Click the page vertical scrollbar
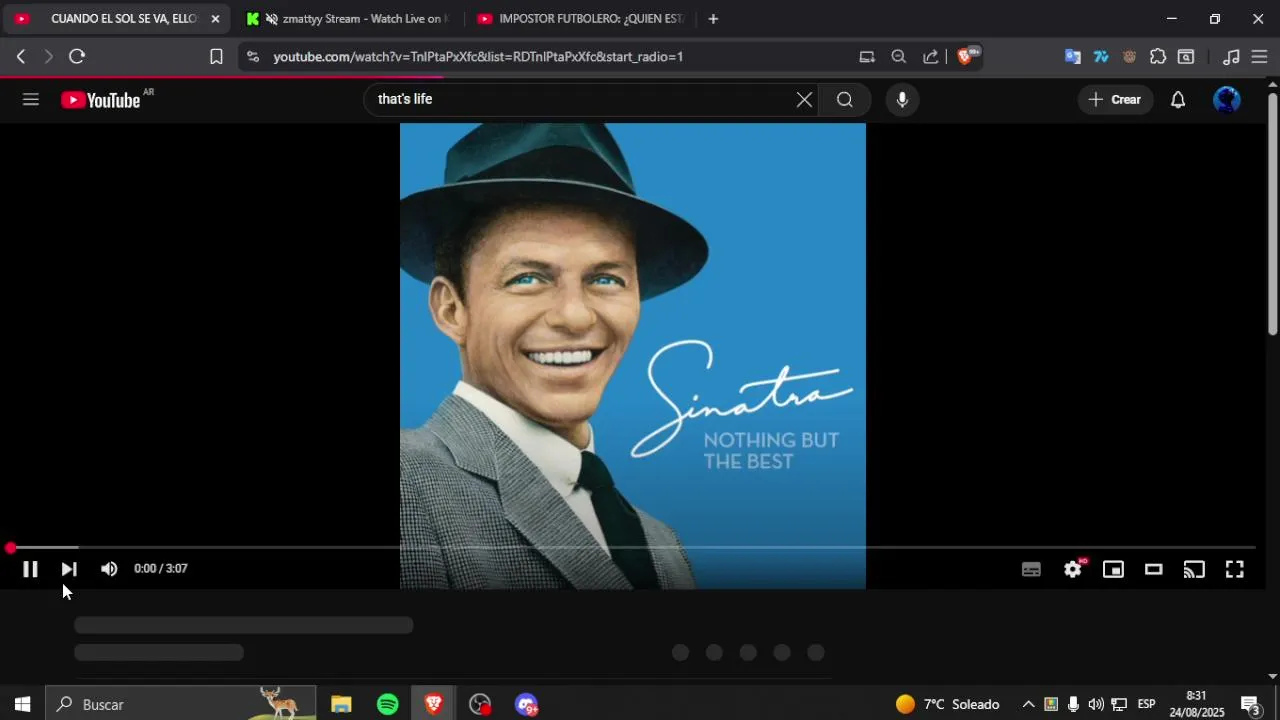1280x720 pixels. pos(1272,213)
